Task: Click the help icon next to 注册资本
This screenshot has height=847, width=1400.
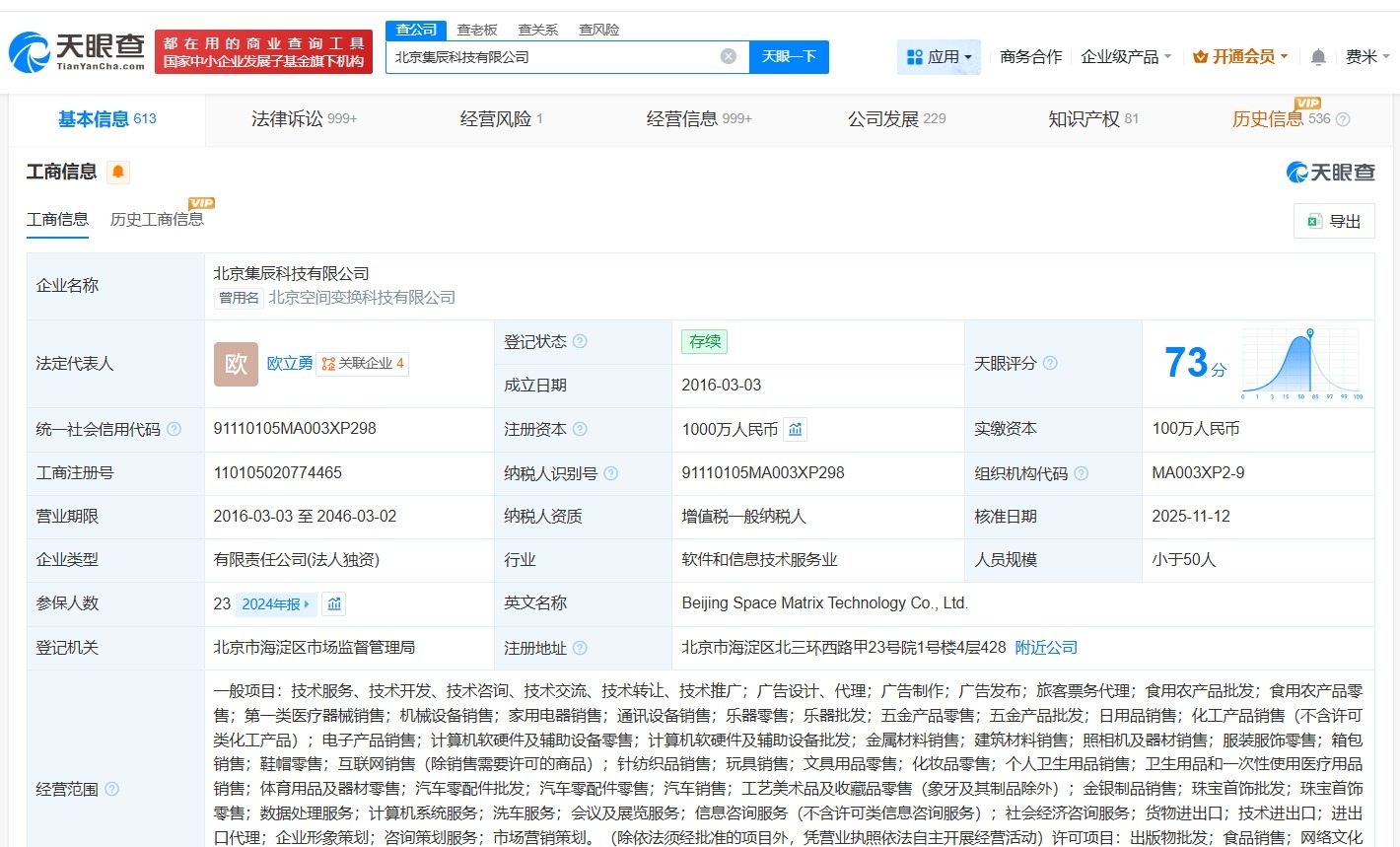Action: pyautogui.click(x=583, y=429)
